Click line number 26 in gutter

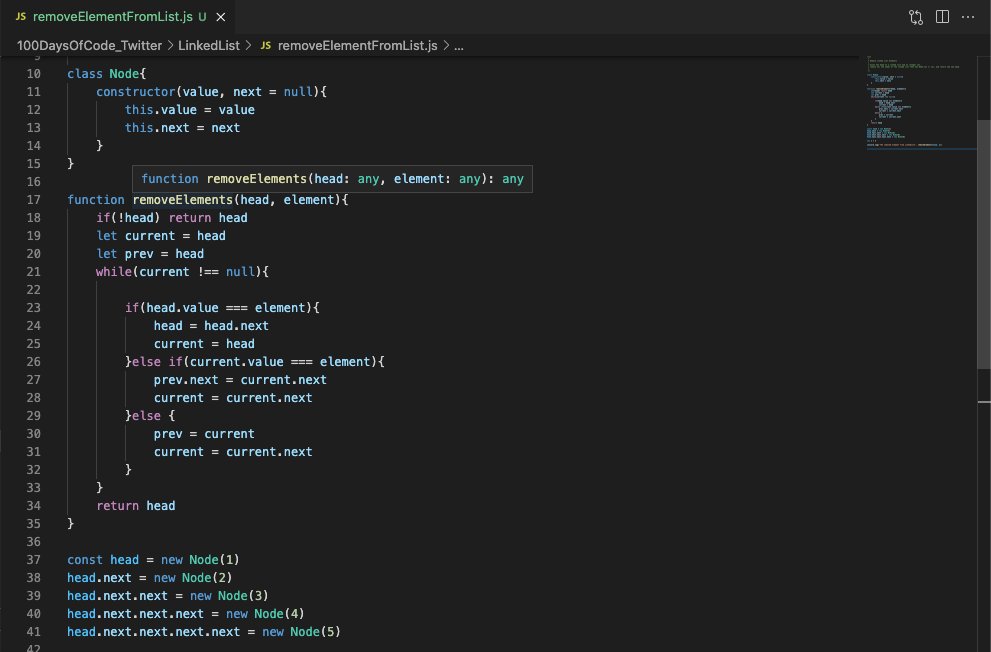(x=33, y=362)
